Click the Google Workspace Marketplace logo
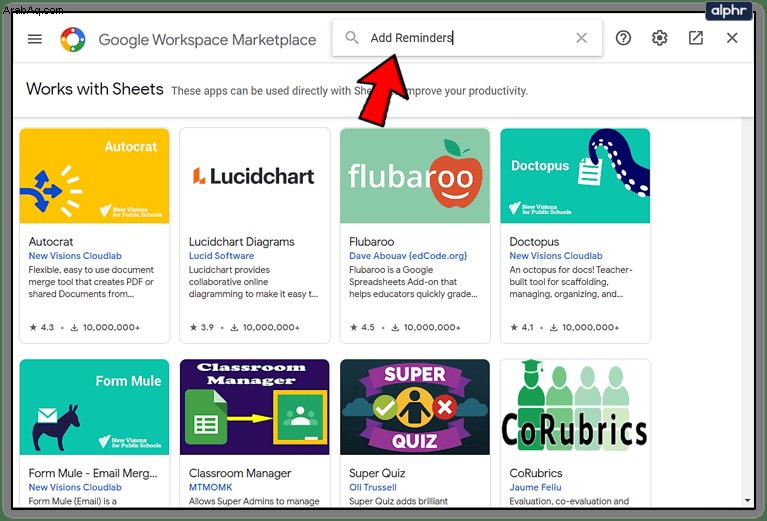The image size is (767, 521). pos(72,39)
